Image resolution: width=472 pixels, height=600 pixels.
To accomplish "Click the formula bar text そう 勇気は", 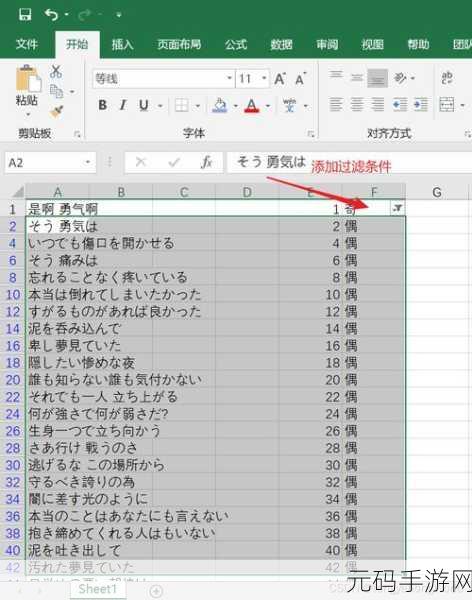I will (x=271, y=161).
